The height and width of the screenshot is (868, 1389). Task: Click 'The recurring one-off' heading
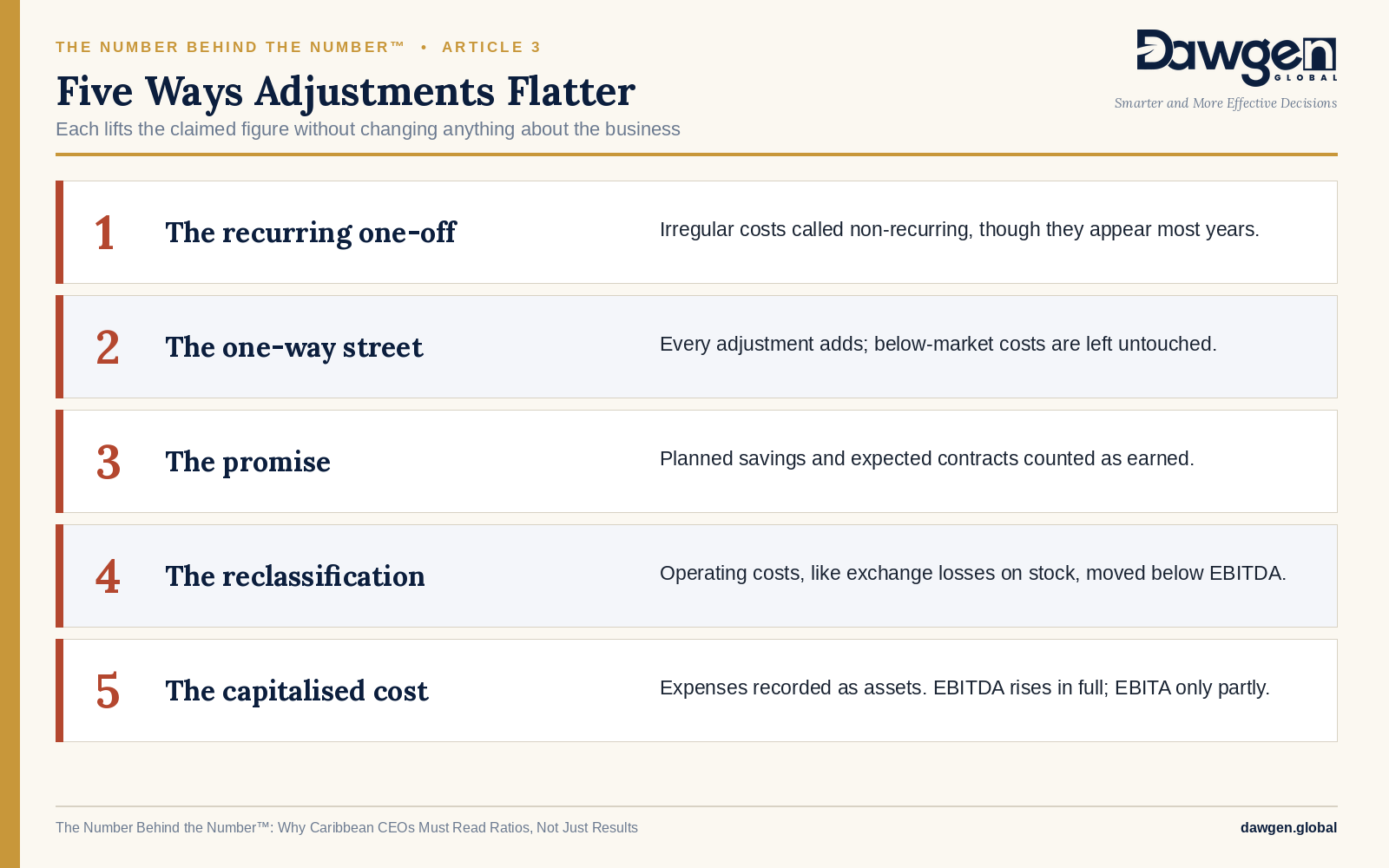[x=311, y=233]
